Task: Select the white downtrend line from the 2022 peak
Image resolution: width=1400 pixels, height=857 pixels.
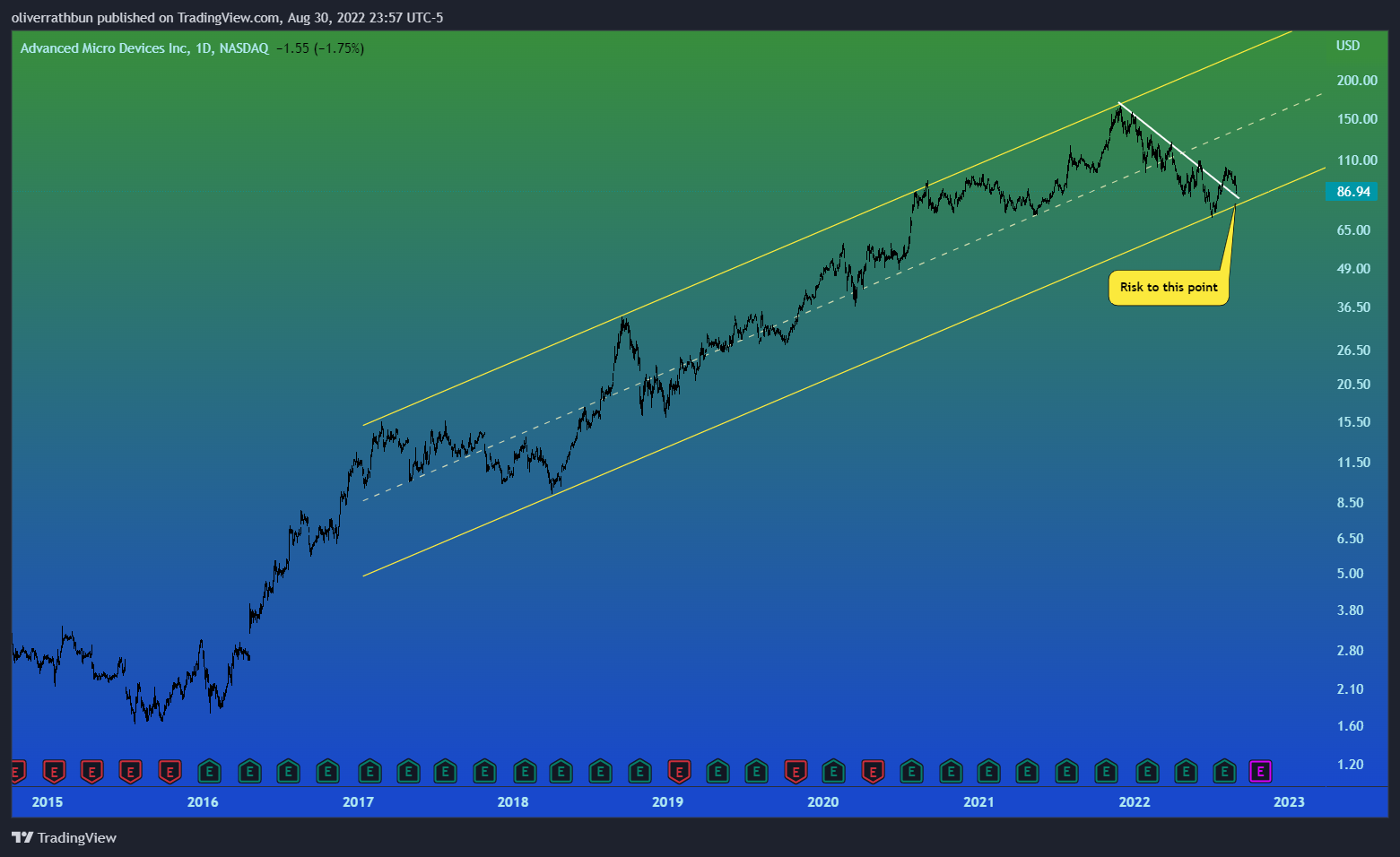Action: tap(1179, 151)
